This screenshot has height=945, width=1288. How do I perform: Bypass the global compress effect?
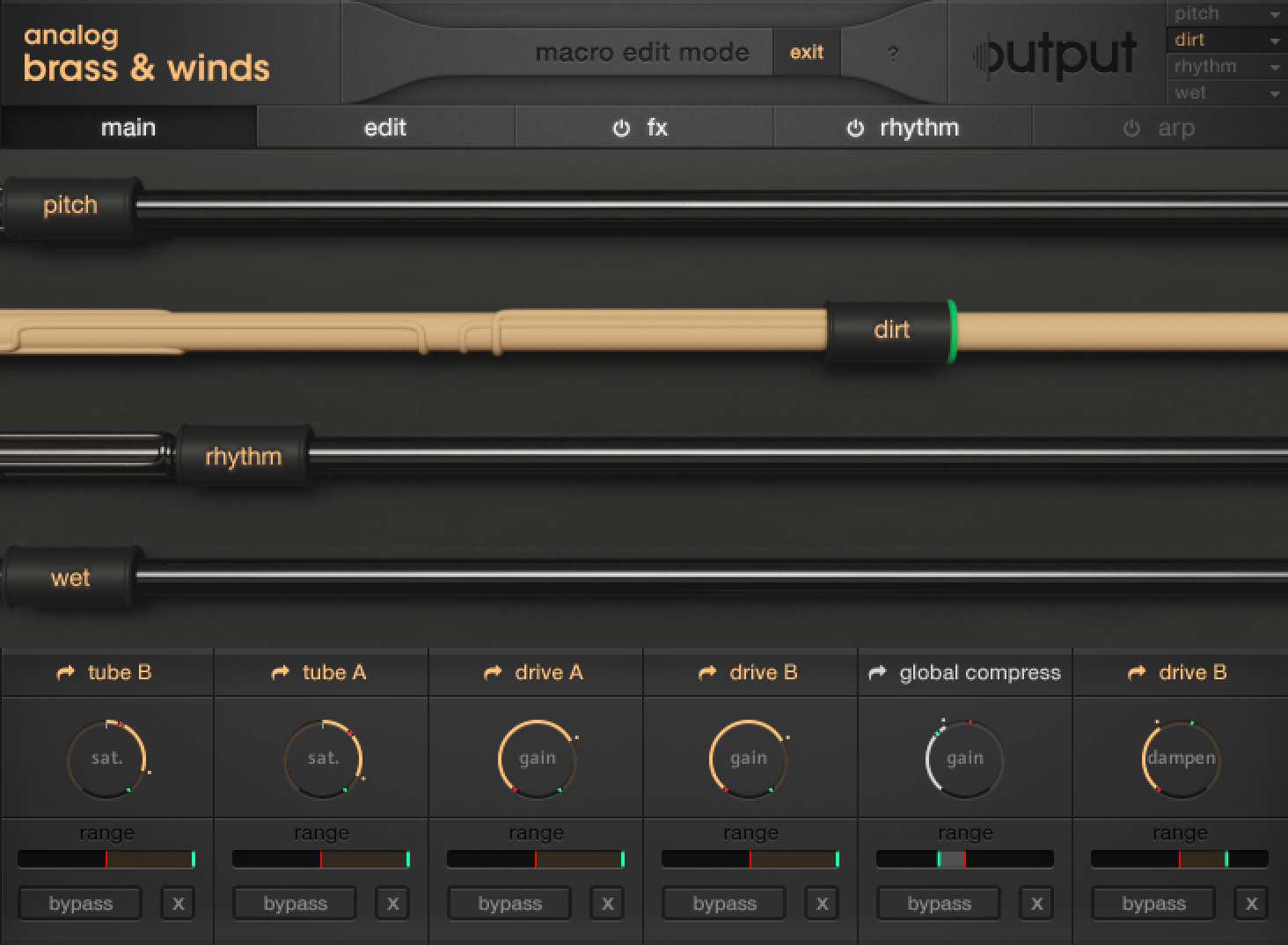tap(938, 903)
